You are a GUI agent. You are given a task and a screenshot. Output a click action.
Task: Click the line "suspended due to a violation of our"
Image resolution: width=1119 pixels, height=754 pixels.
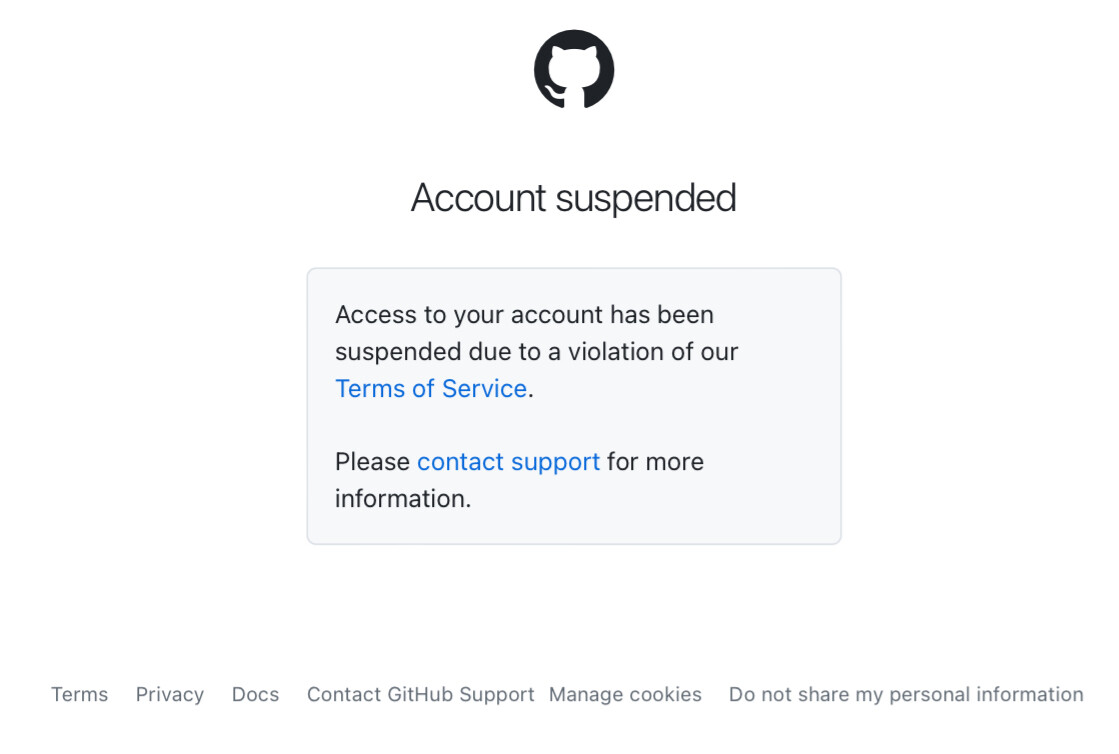point(537,352)
